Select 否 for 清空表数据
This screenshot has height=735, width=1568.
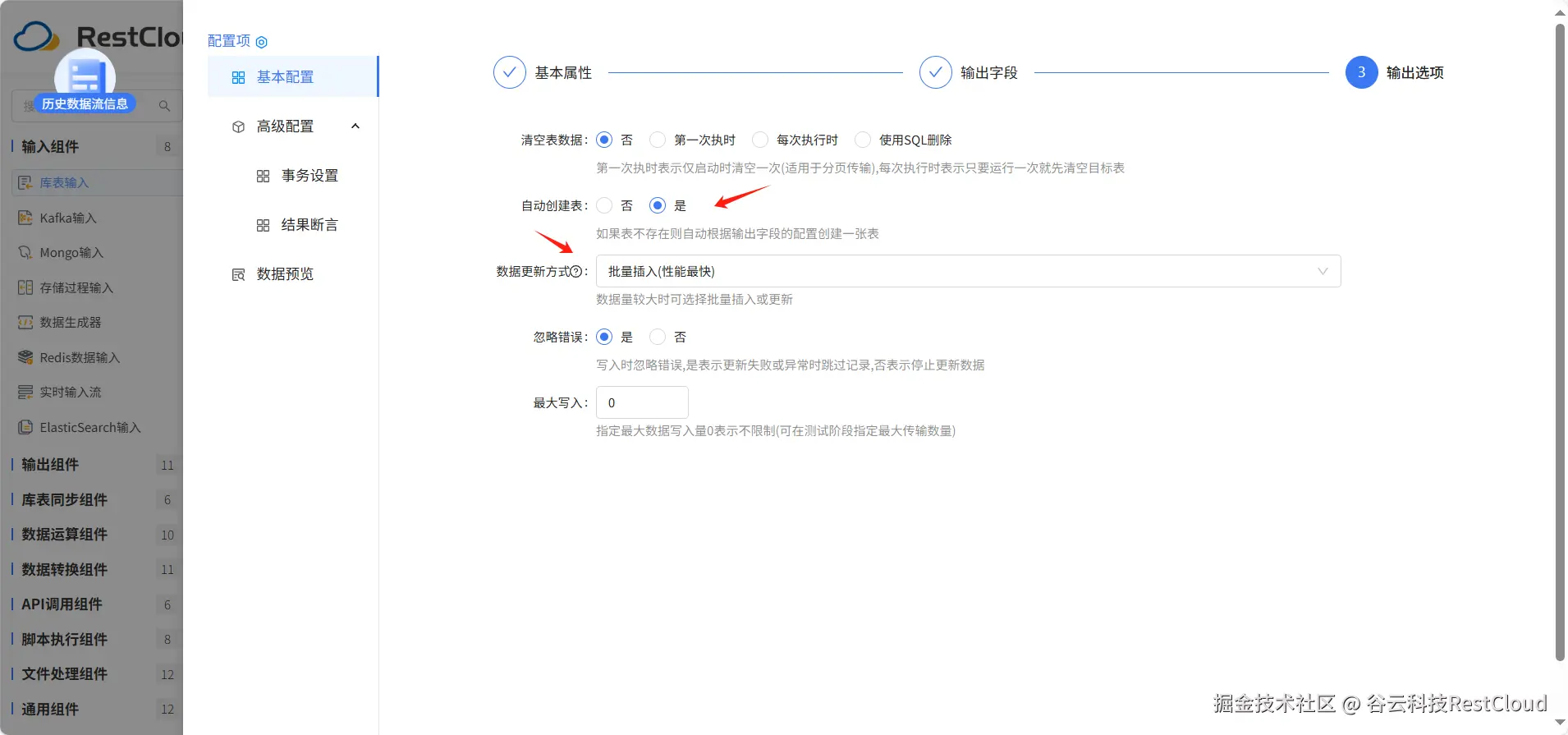[x=604, y=140]
